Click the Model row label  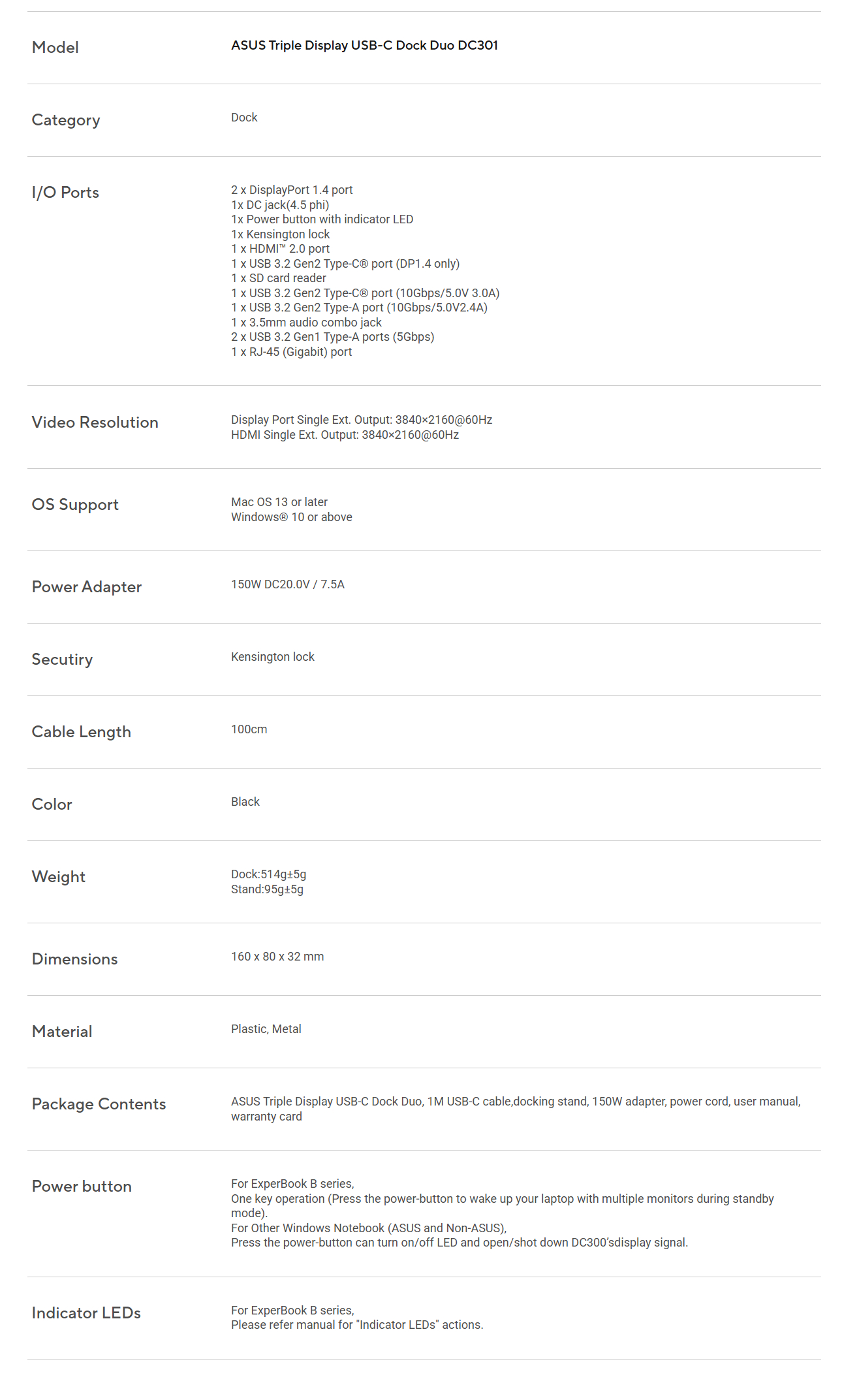click(55, 48)
